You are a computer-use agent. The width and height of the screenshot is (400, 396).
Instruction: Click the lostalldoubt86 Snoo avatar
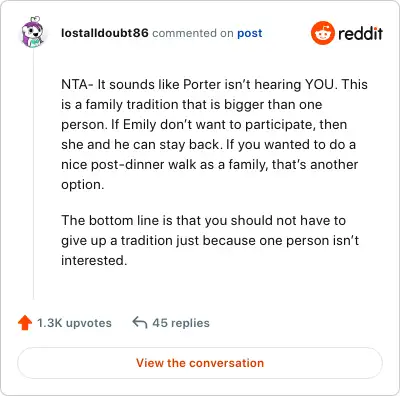(33, 32)
